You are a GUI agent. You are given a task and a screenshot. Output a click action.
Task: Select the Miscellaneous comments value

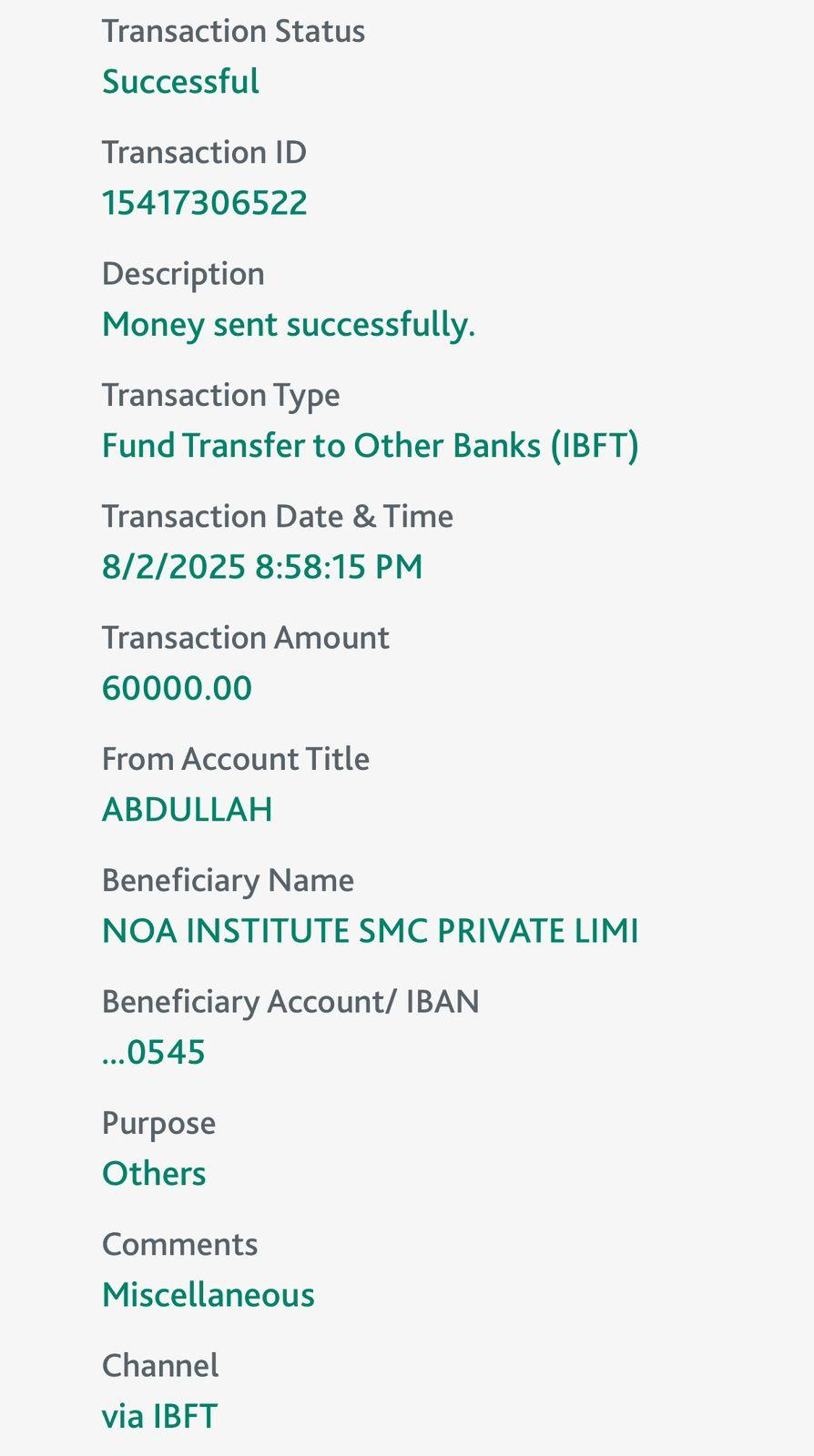coord(208,1295)
